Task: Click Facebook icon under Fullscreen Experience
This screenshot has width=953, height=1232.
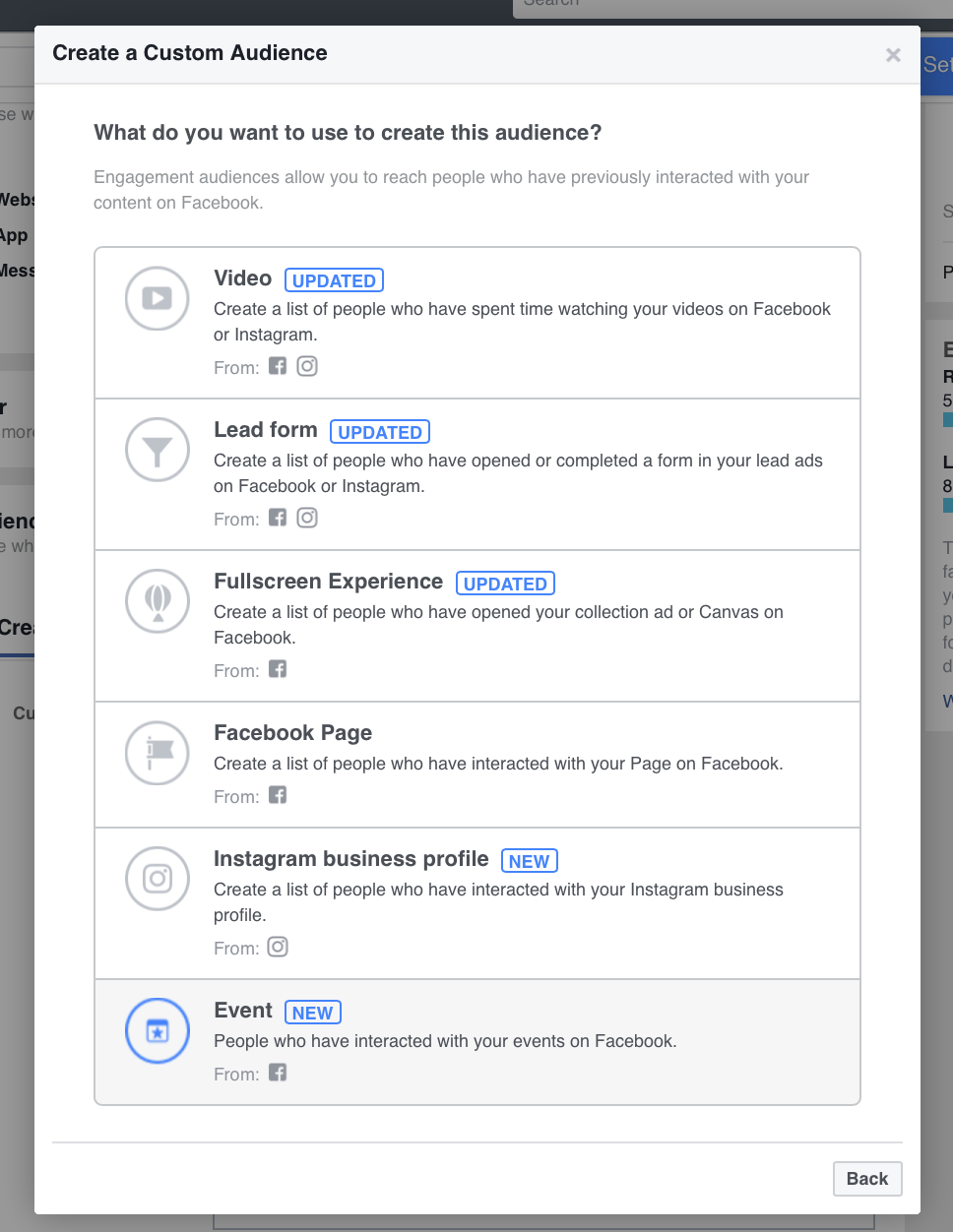Action: tap(278, 669)
